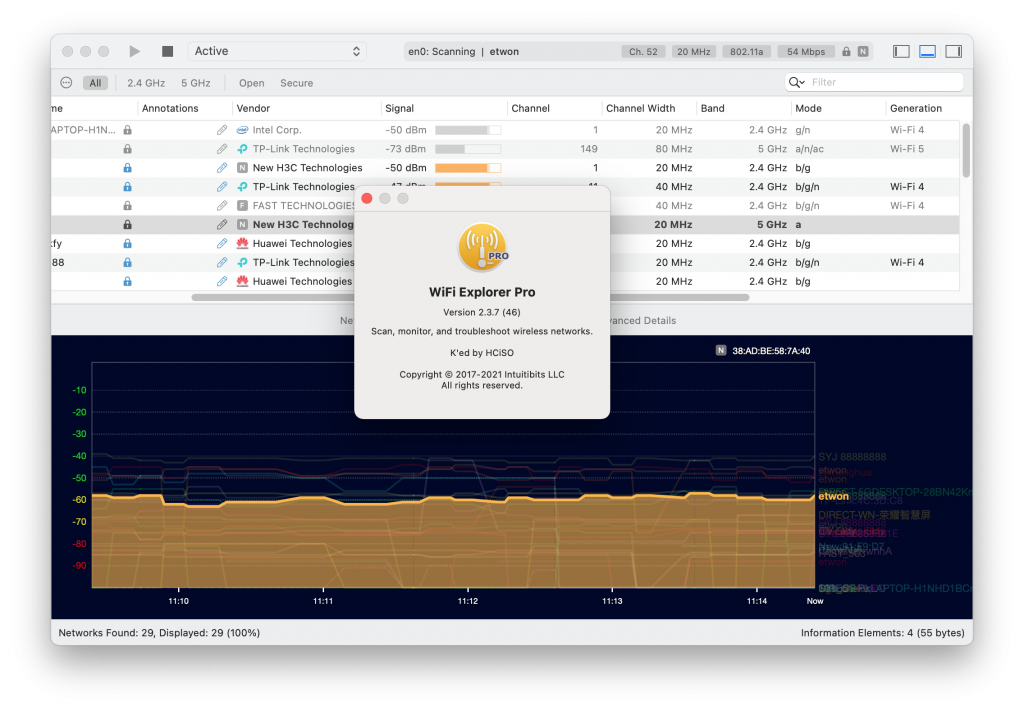Click the WiFi Explorer Pro app icon
The image size is (1024, 712).
(x=482, y=248)
